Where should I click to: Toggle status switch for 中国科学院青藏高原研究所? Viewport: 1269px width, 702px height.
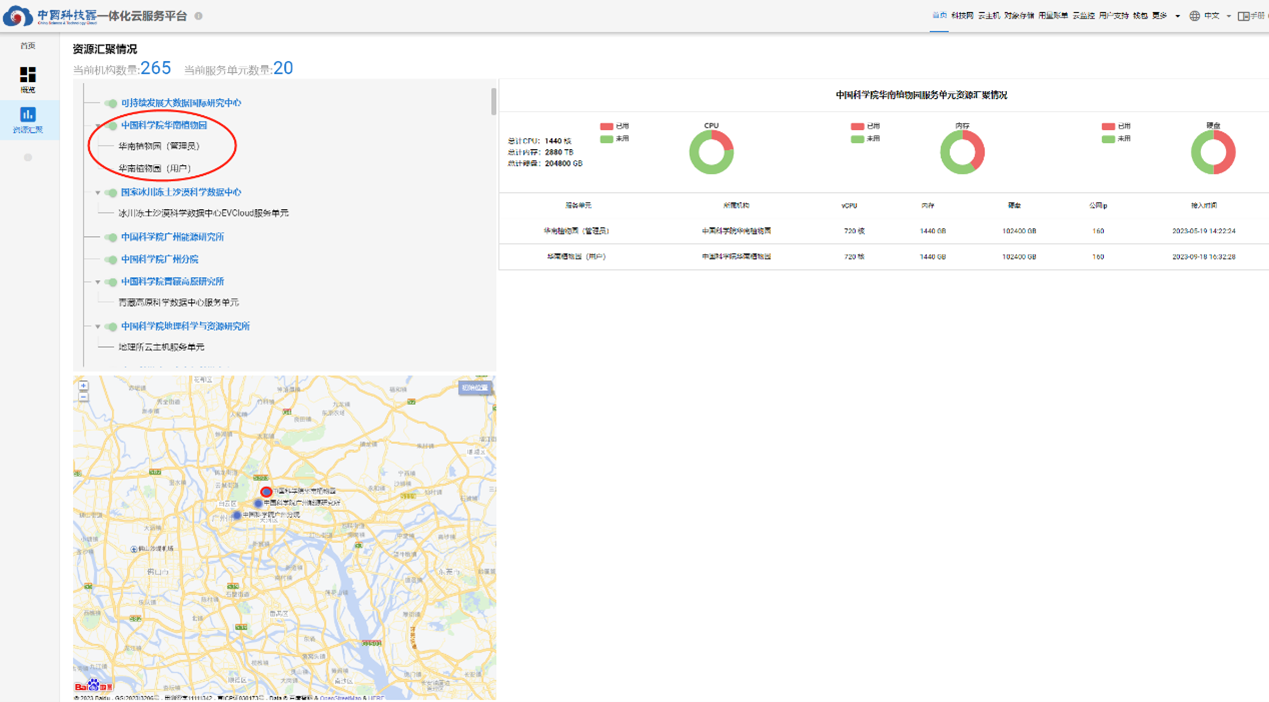(x=110, y=282)
